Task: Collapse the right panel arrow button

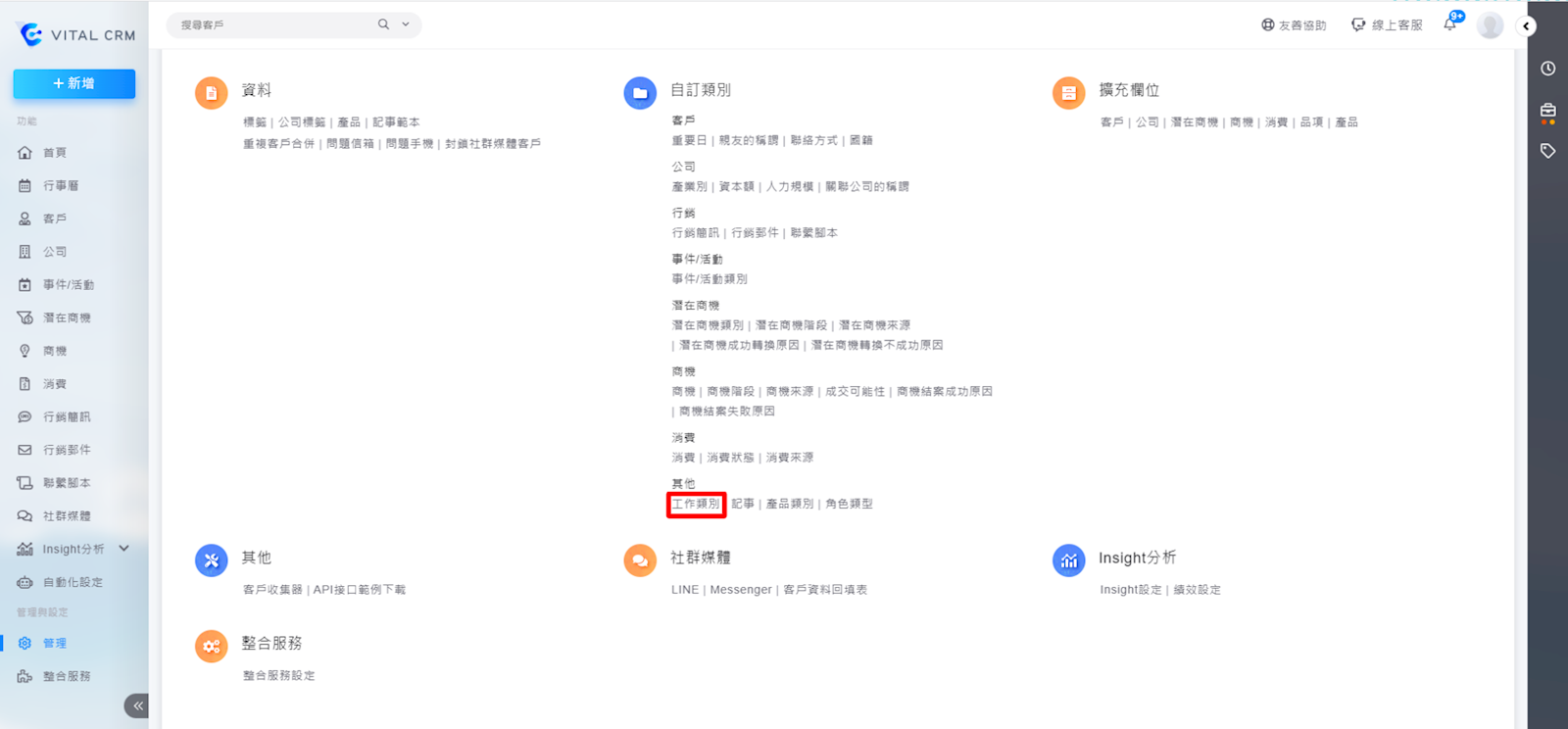Action: point(1526,26)
